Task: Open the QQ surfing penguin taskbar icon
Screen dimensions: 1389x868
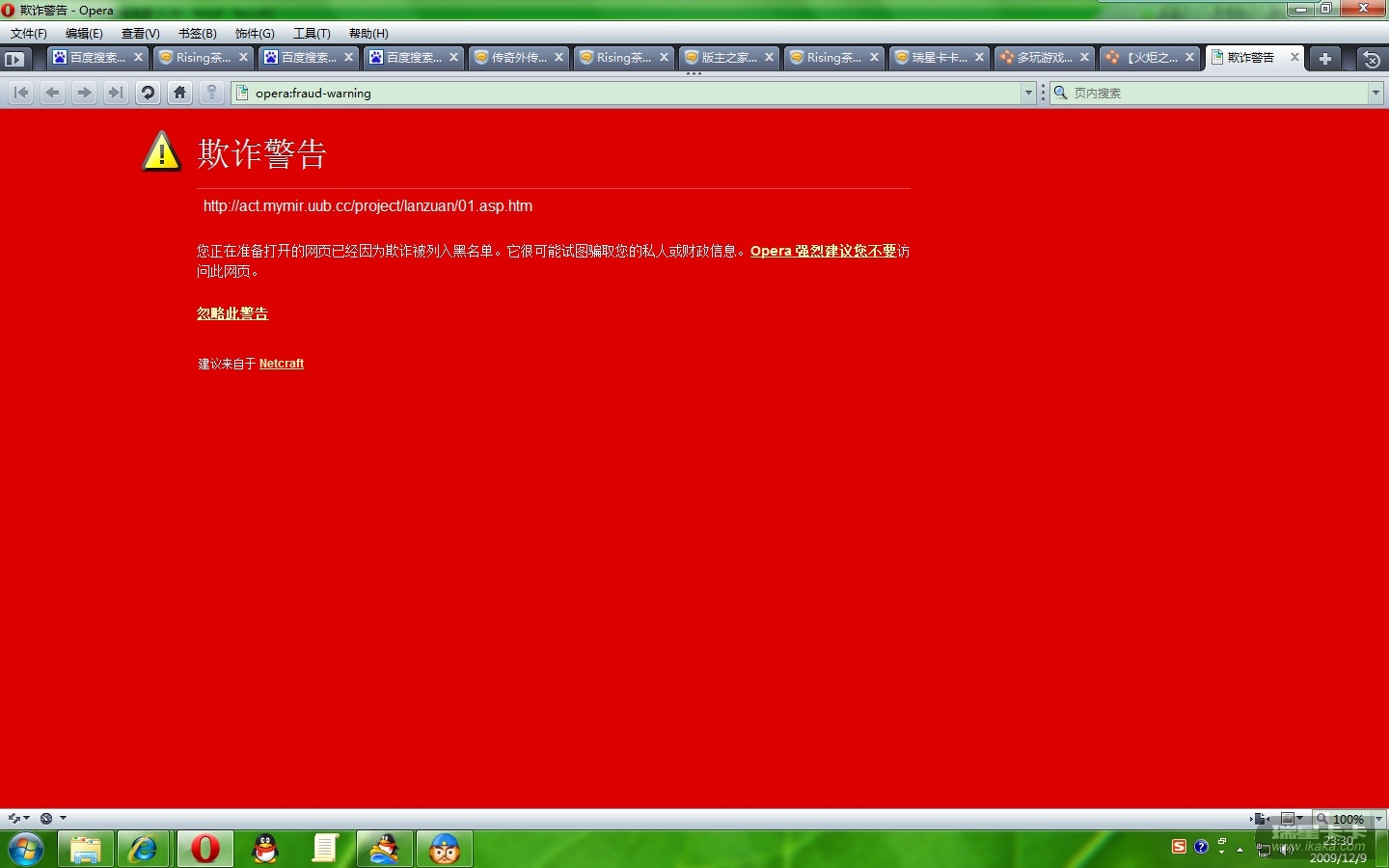Action: 384,850
